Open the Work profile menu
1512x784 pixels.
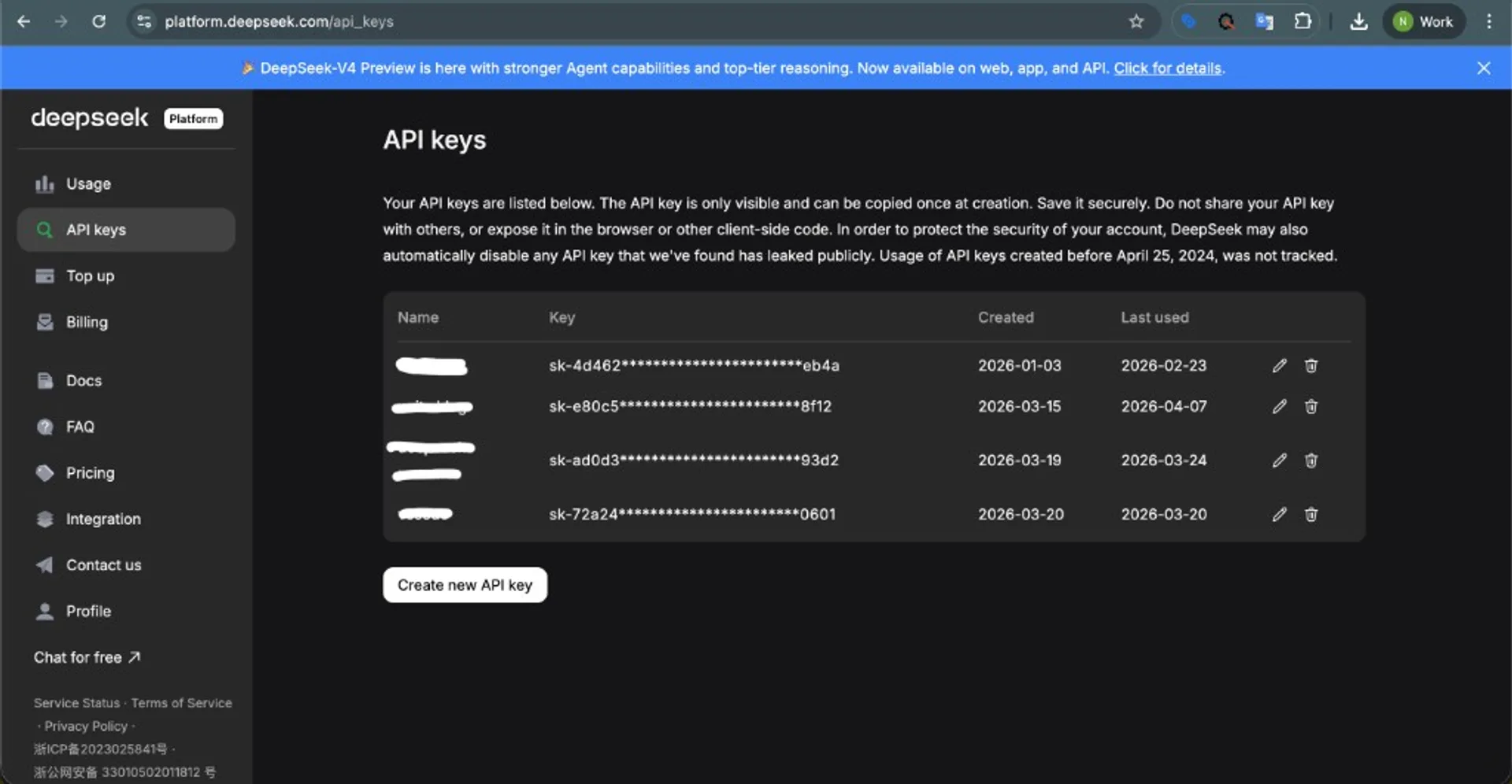[x=1424, y=21]
